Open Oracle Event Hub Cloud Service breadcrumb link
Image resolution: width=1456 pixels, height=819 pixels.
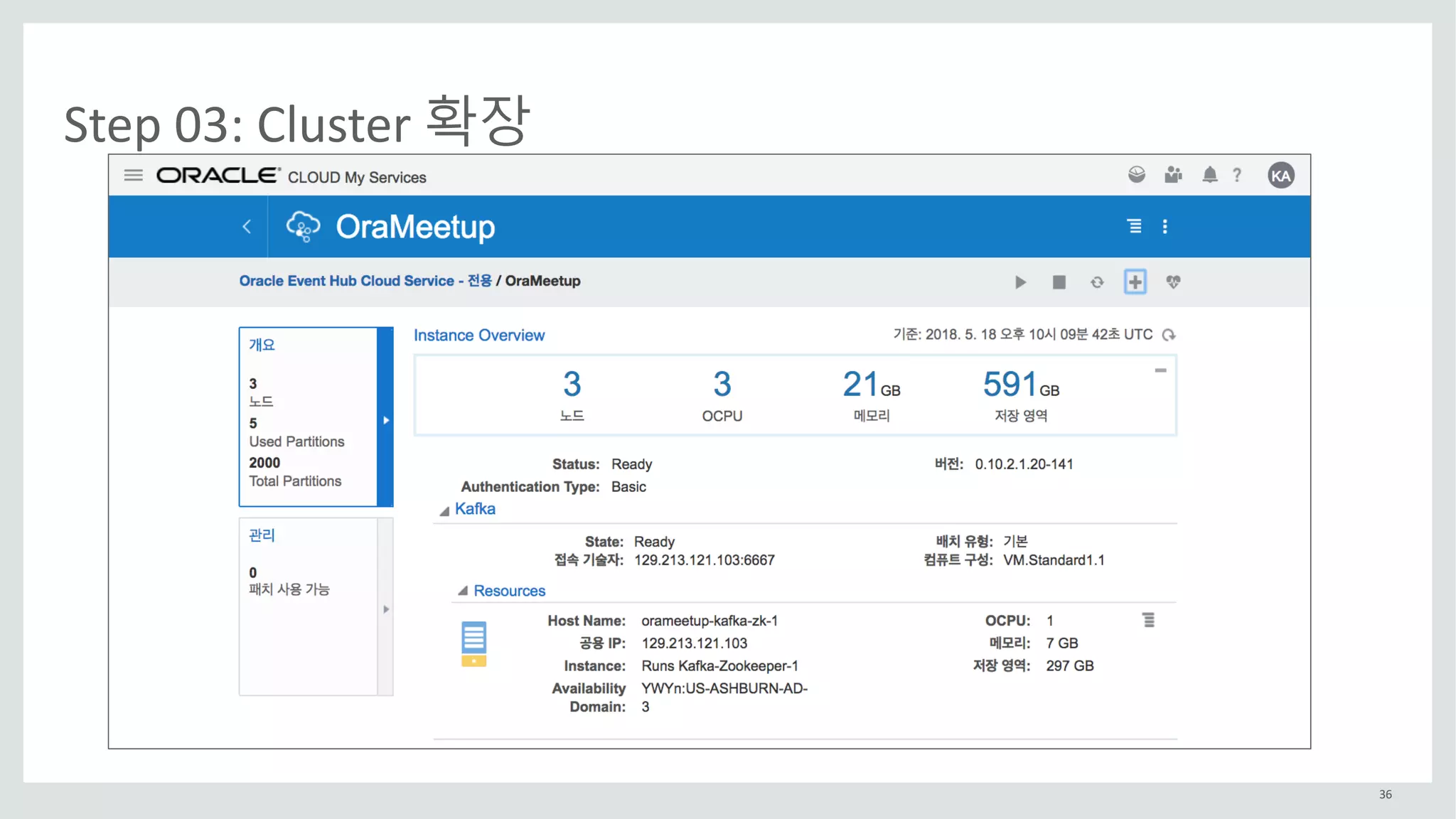coord(365,281)
